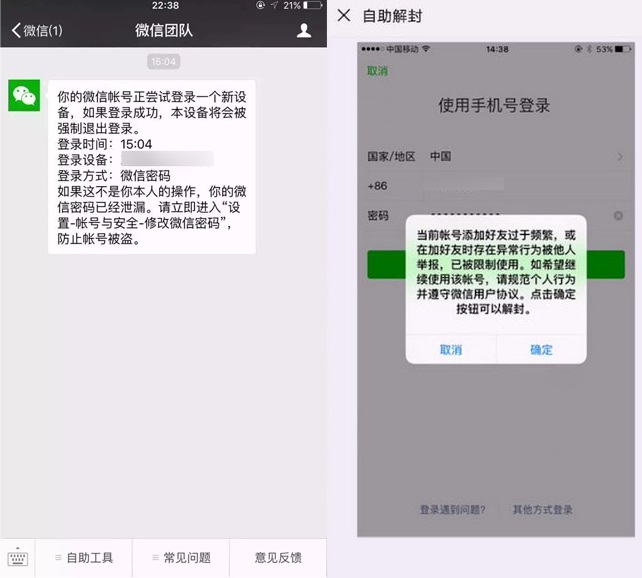Open the contact profile icon

point(304,30)
